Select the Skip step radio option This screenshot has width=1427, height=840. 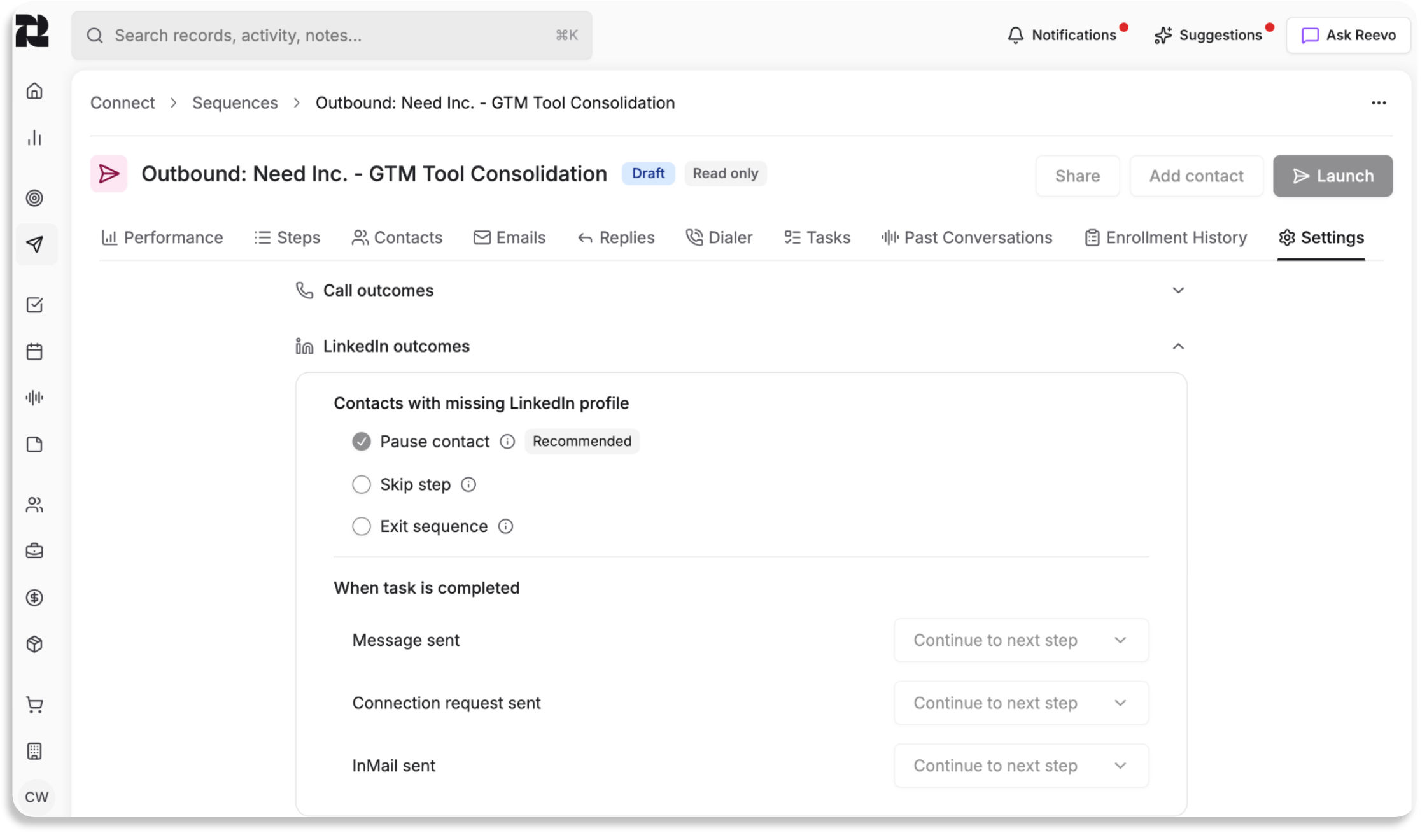(361, 485)
